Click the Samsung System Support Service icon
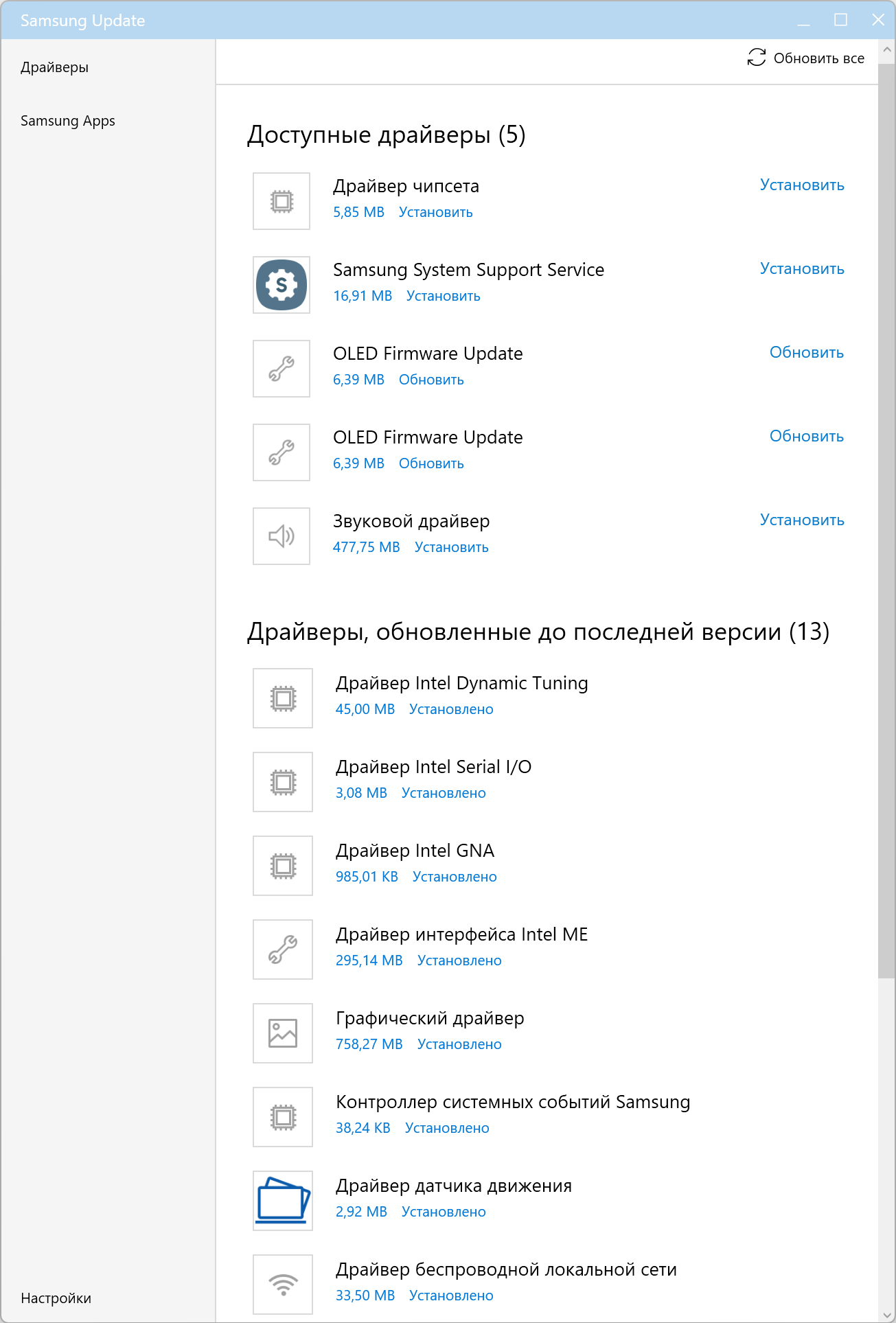This screenshot has height=1323, width=896. click(x=282, y=285)
